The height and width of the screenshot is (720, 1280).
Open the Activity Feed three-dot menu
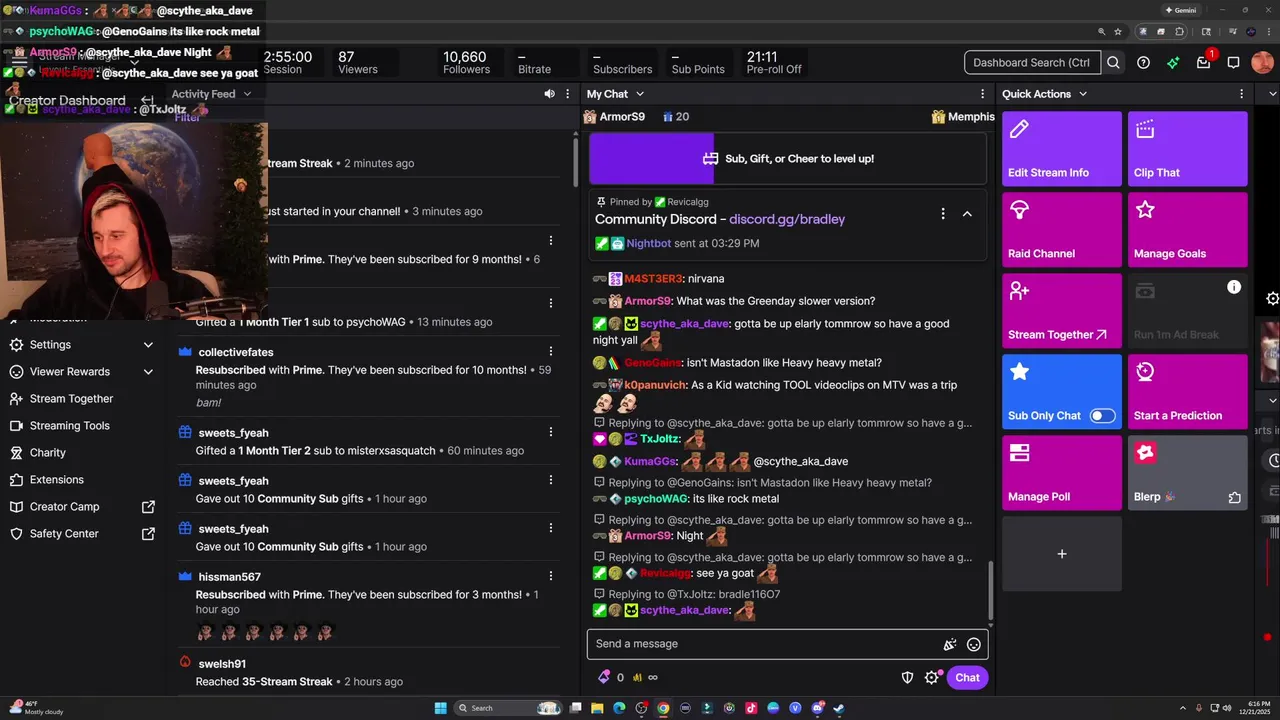tap(568, 94)
